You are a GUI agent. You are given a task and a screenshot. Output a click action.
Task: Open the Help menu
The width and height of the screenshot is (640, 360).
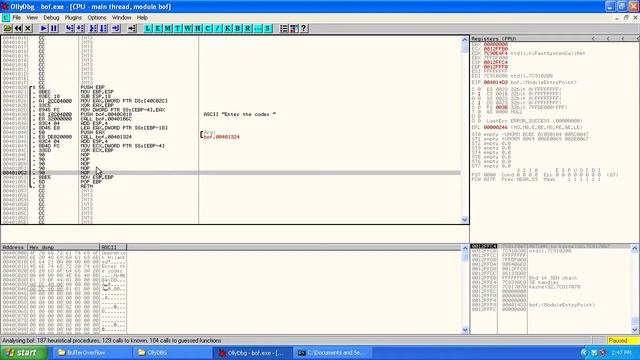[x=142, y=18]
